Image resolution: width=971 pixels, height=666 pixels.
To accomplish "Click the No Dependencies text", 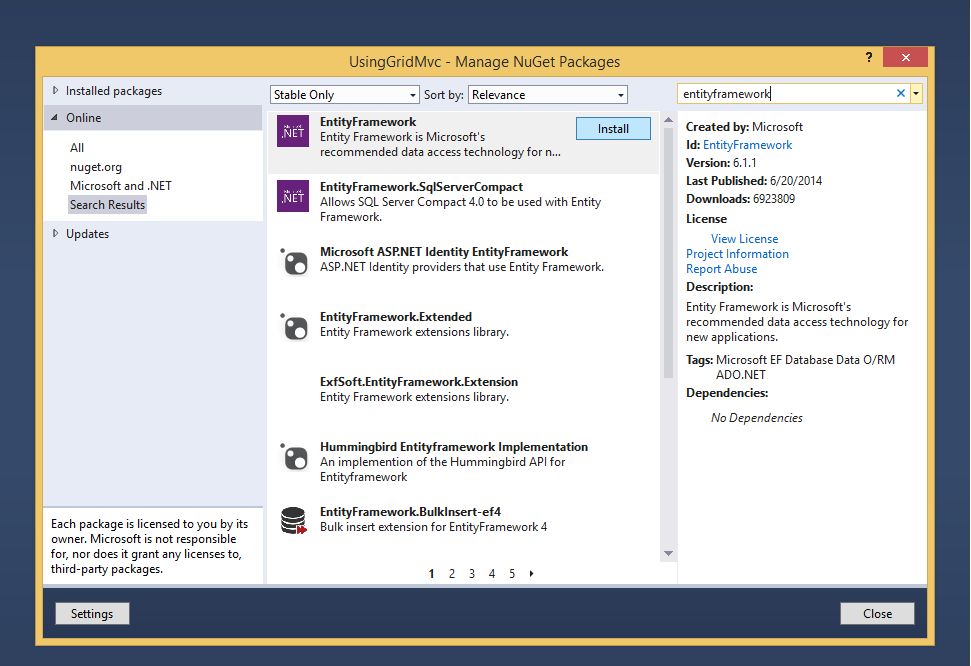I will (x=757, y=418).
